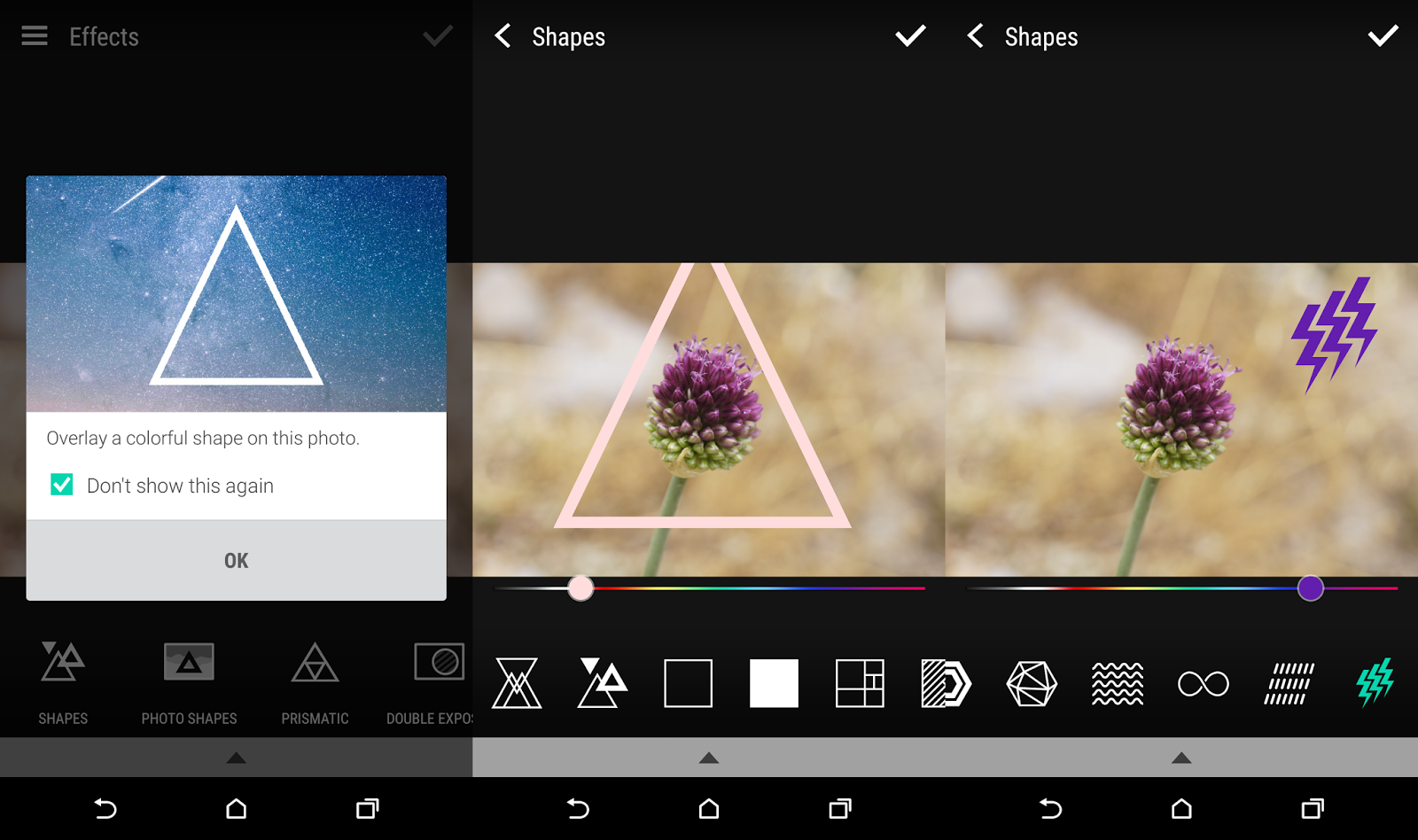Choose the wavy lines shape
1418x840 pixels.
pos(1118,683)
